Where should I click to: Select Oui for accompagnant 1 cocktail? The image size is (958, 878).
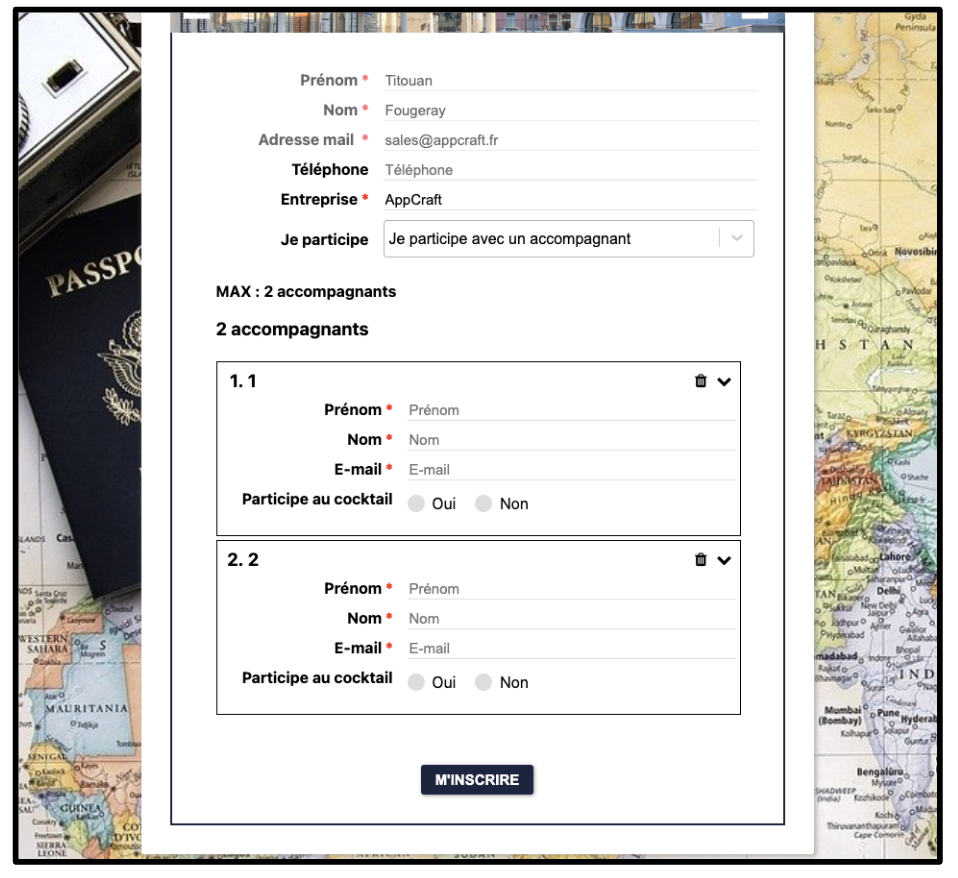tap(417, 504)
